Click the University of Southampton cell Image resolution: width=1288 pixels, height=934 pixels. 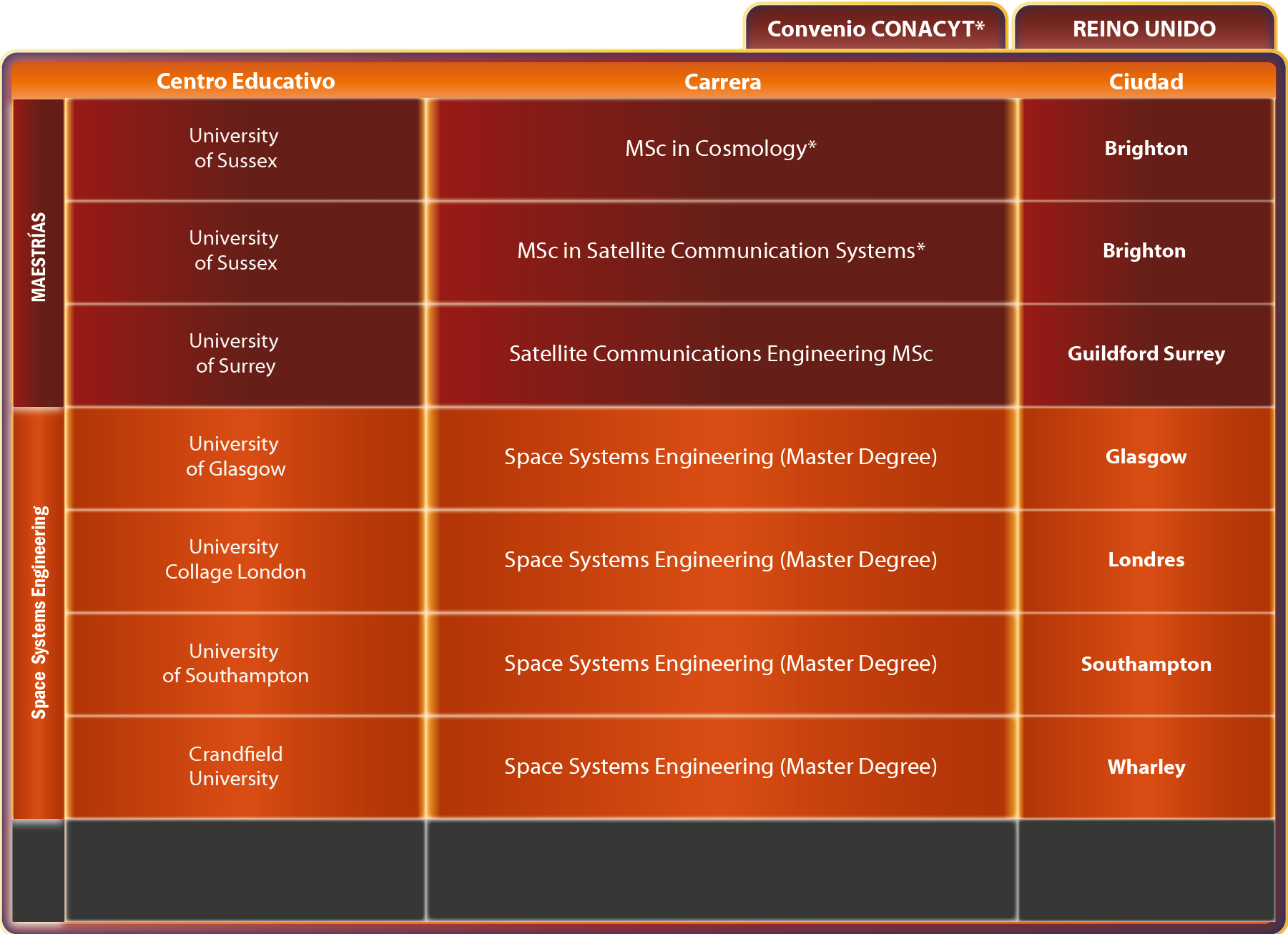click(x=245, y=664)
